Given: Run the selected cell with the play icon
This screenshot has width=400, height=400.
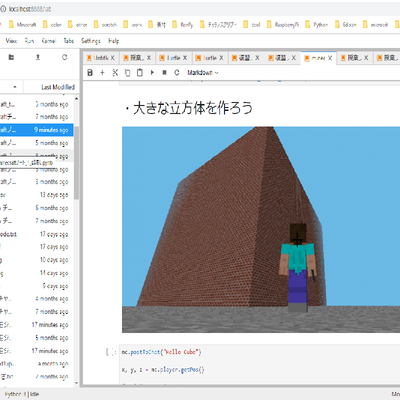Looking at the screenshot, I should 152,72.
